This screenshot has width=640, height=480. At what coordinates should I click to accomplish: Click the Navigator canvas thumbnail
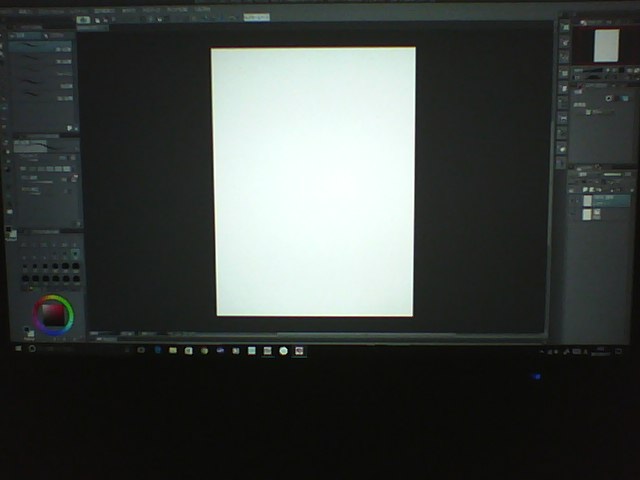[x=606, y=45]
